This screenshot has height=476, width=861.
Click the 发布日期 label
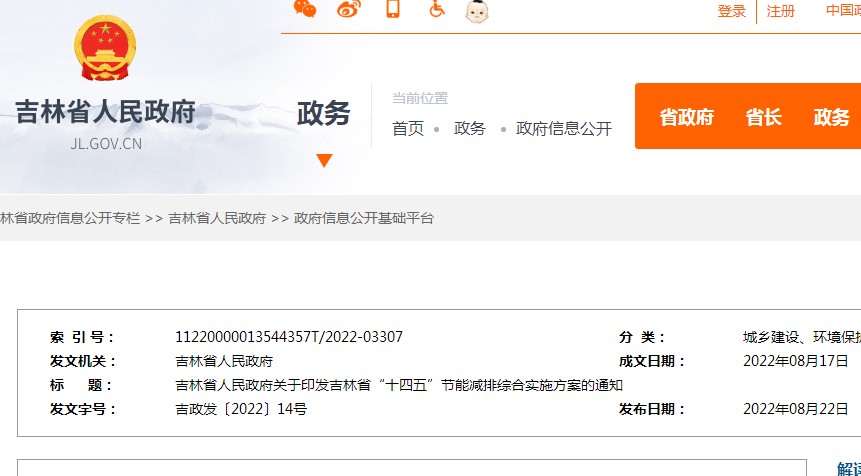(x=653, y=409)
